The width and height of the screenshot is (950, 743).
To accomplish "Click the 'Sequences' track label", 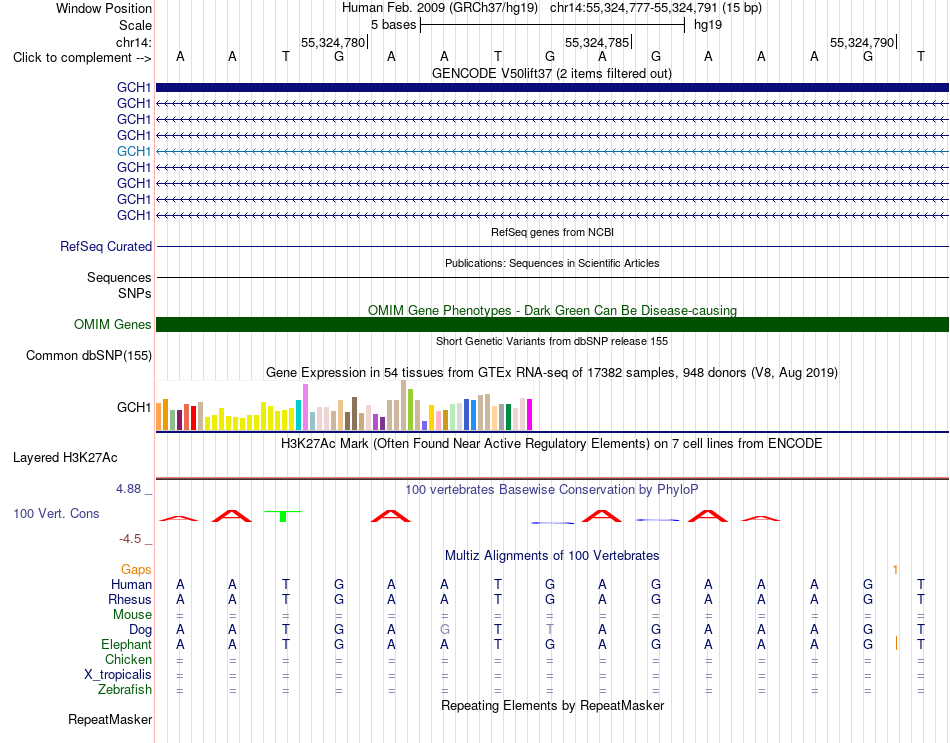I will point(119,278).
